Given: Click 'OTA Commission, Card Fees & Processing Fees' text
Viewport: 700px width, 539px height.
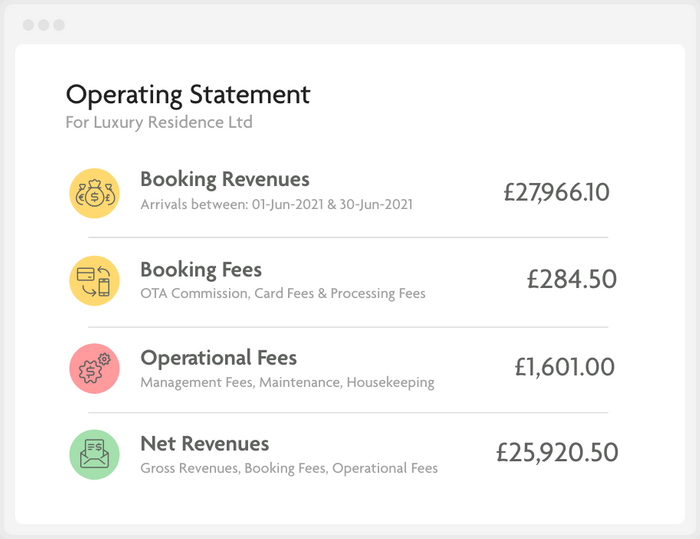Looking at the screenshot, I should point(282,294).
